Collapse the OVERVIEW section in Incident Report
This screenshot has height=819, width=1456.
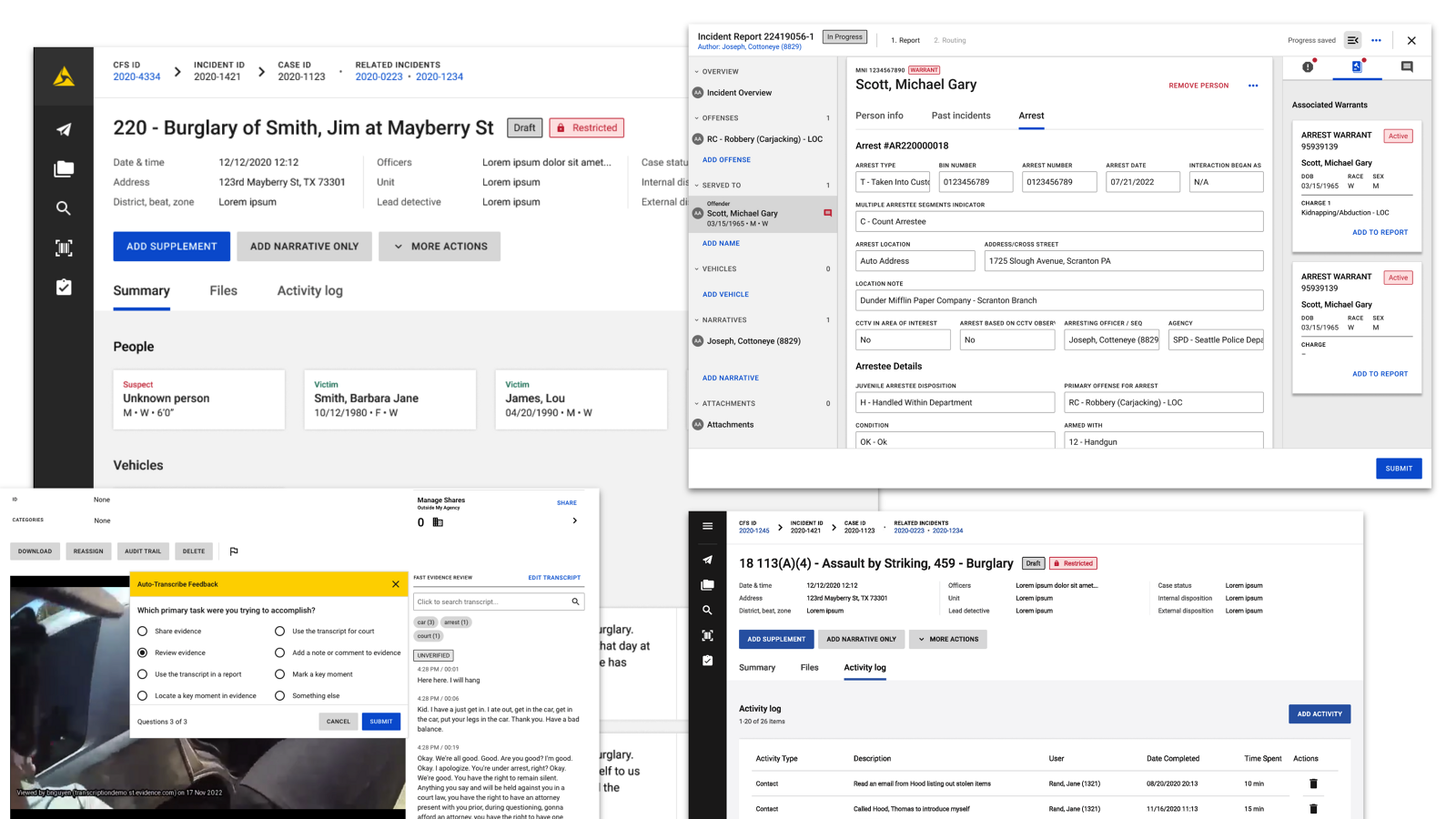pos(697,72)
